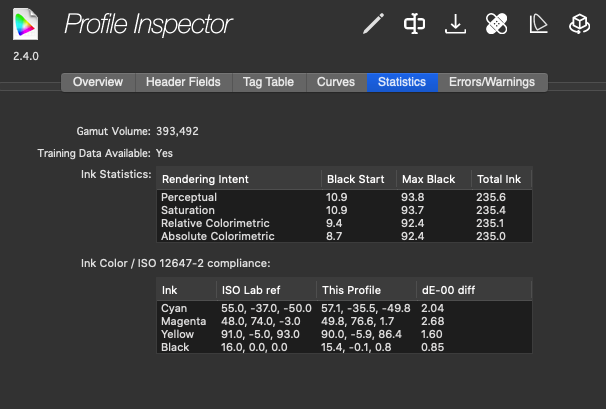The height and width of the screenshot is (409, 606).
Task: Click the rename text-cursor icon
Action: 415,23
